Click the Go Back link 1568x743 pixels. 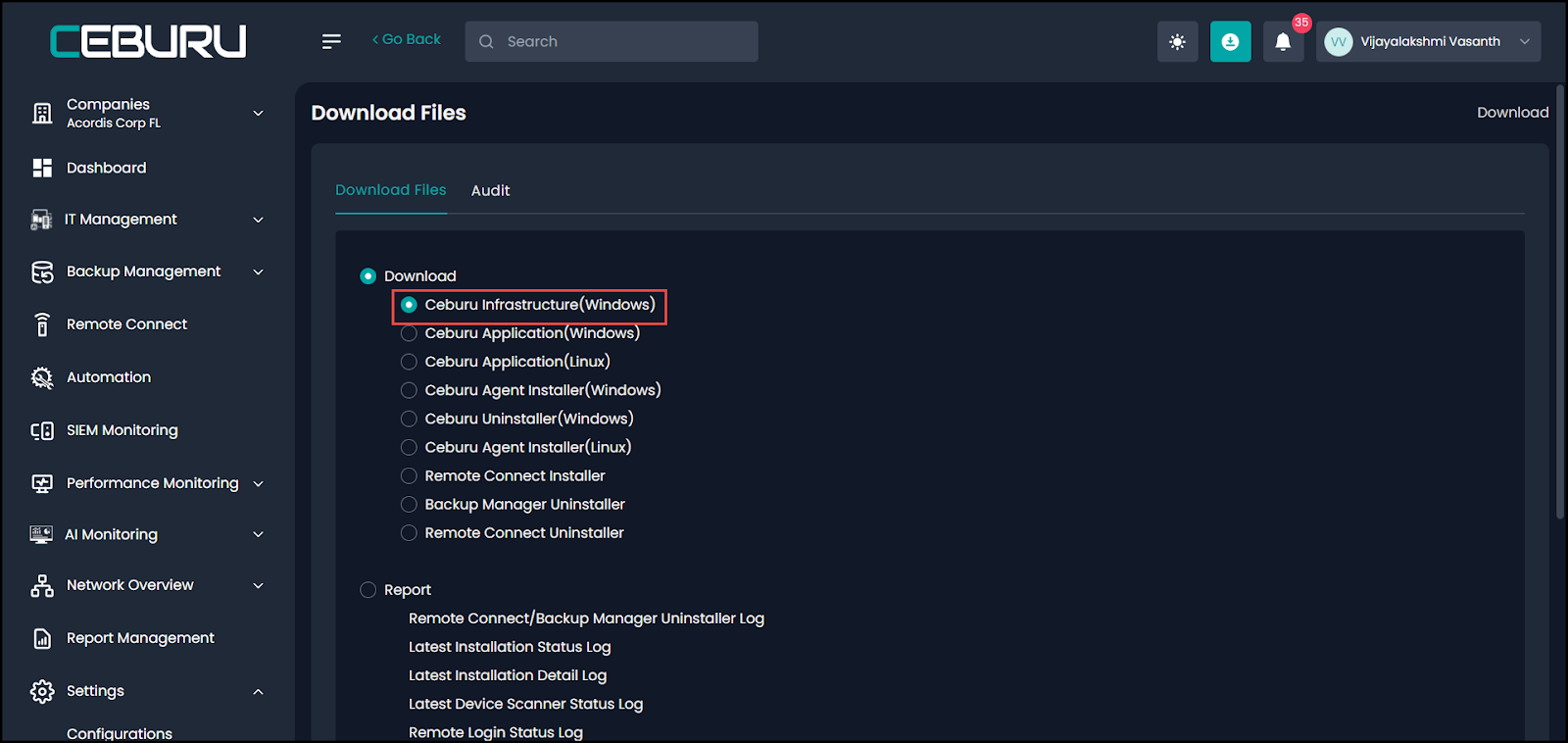click(x=406, y=39)
